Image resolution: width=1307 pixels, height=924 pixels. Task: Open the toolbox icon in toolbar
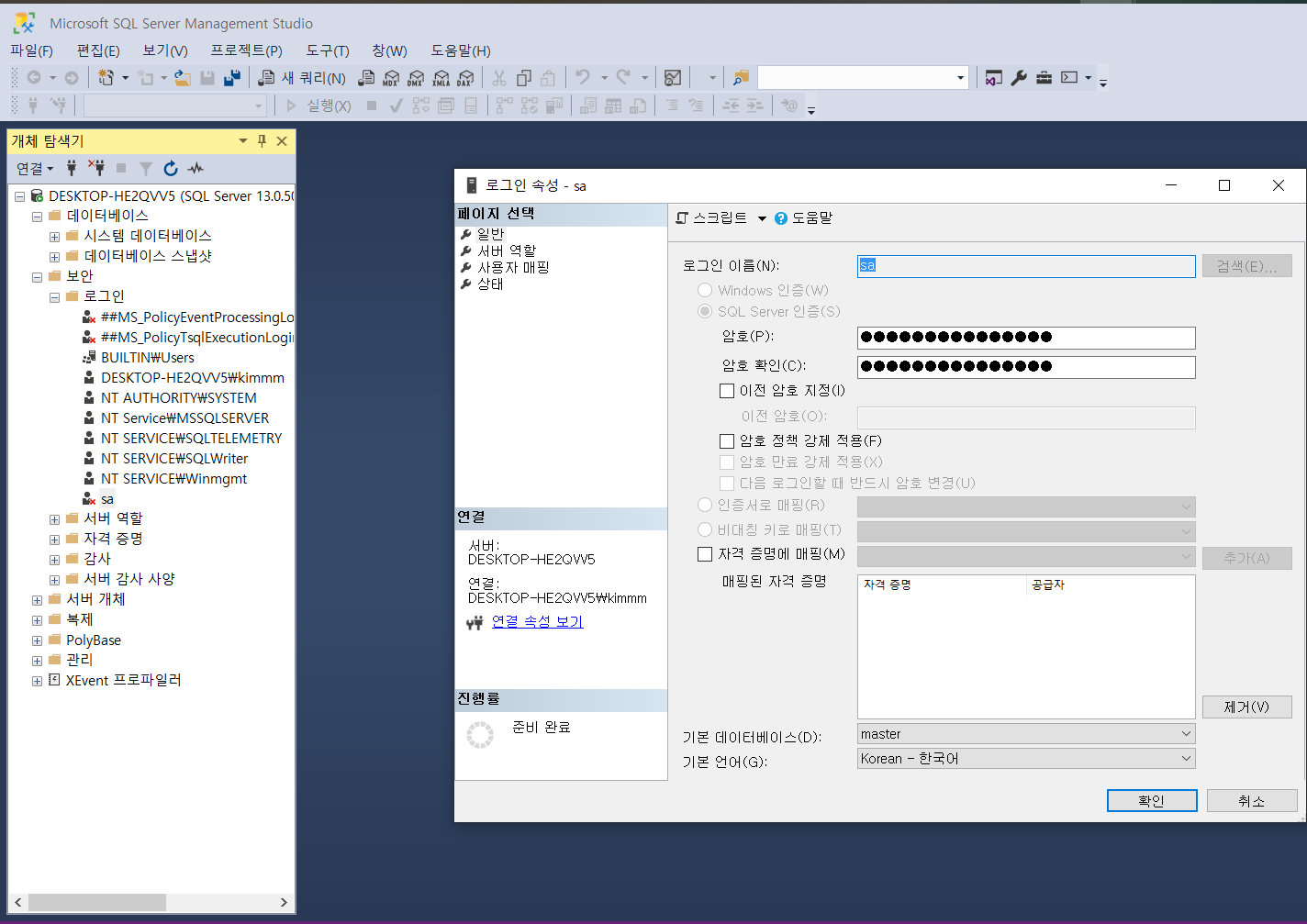click(1044, 78)
